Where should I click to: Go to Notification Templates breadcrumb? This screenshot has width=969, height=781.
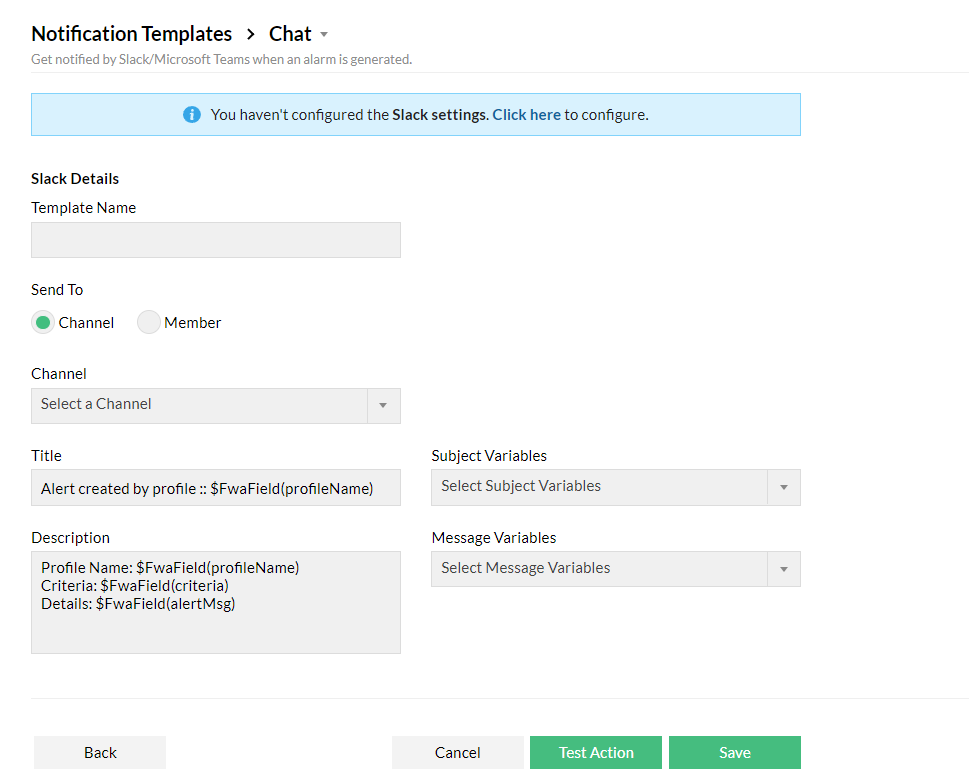click(132, 34)
